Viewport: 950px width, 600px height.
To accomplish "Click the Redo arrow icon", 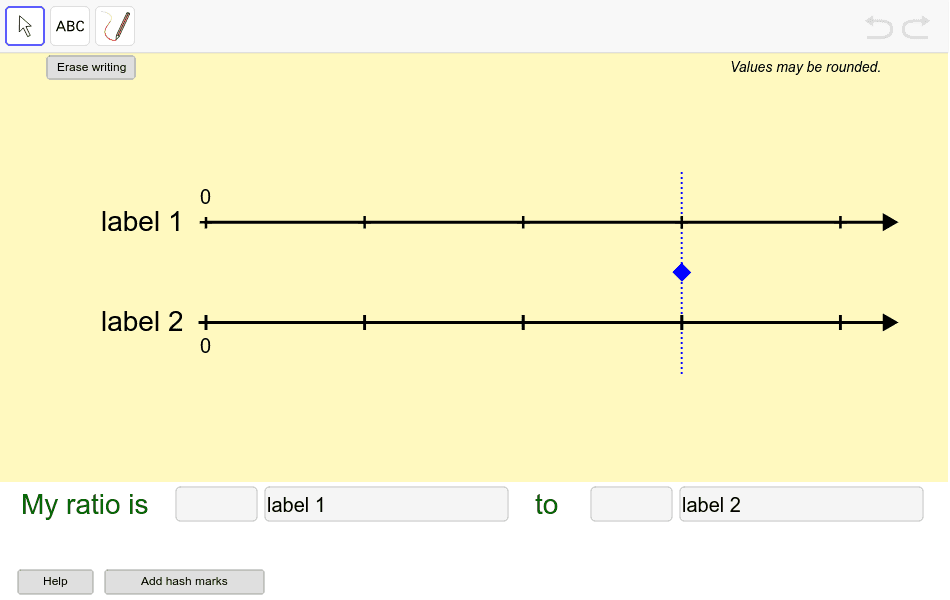I will pyautogui.click(x=916, y=27).
